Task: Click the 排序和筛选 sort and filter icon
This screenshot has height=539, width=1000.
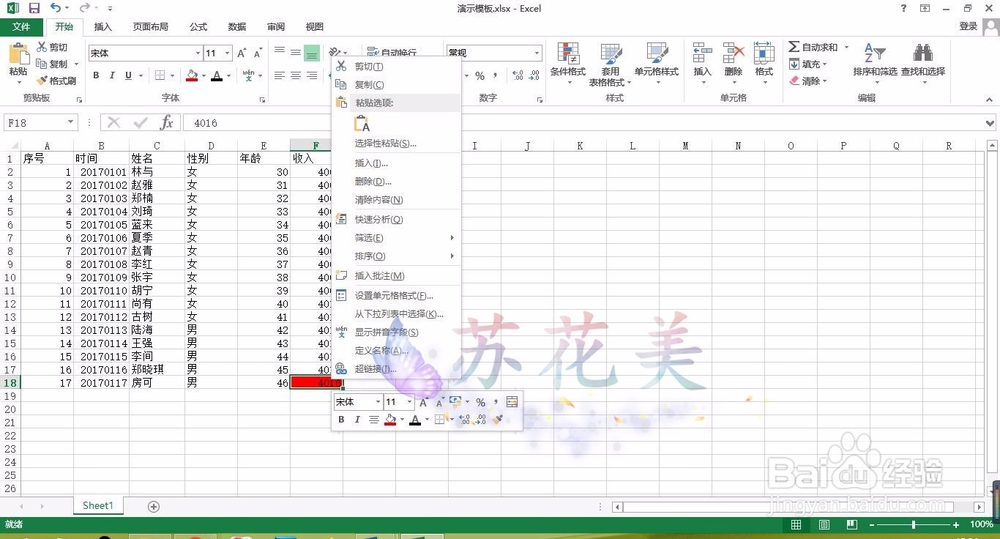Action: pos(874,53)
